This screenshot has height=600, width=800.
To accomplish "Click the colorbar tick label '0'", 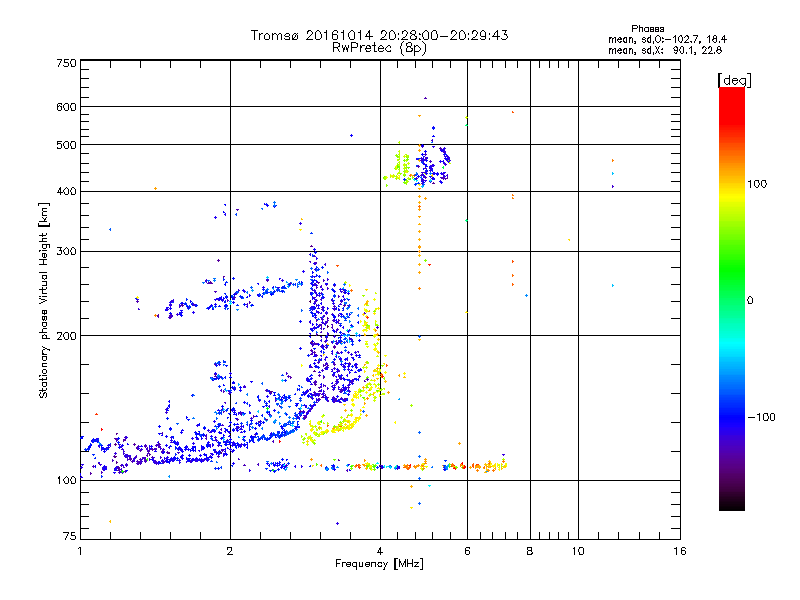I will (750, 301).
